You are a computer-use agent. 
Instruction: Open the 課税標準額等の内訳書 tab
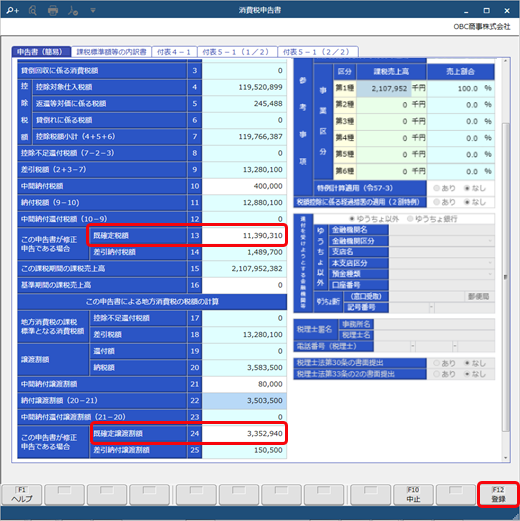pyautogui.click(x=111, y=52)
